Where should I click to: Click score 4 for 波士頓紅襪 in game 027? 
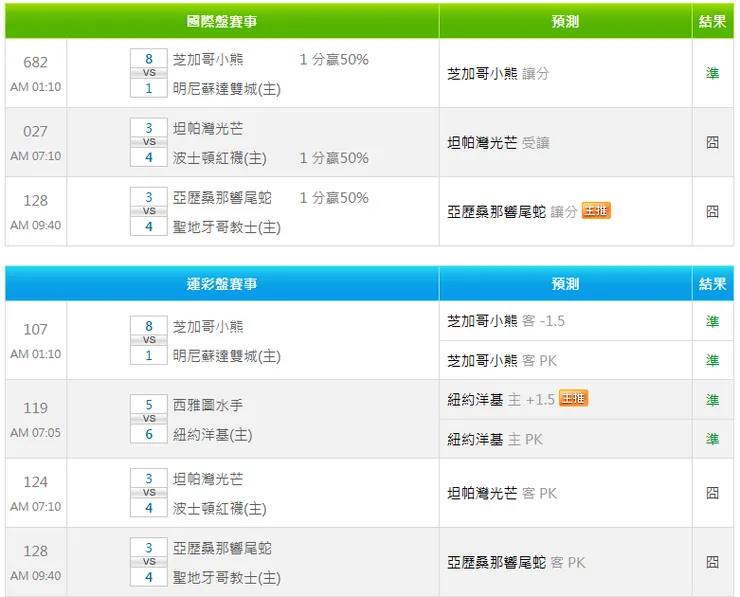(149, 157)
